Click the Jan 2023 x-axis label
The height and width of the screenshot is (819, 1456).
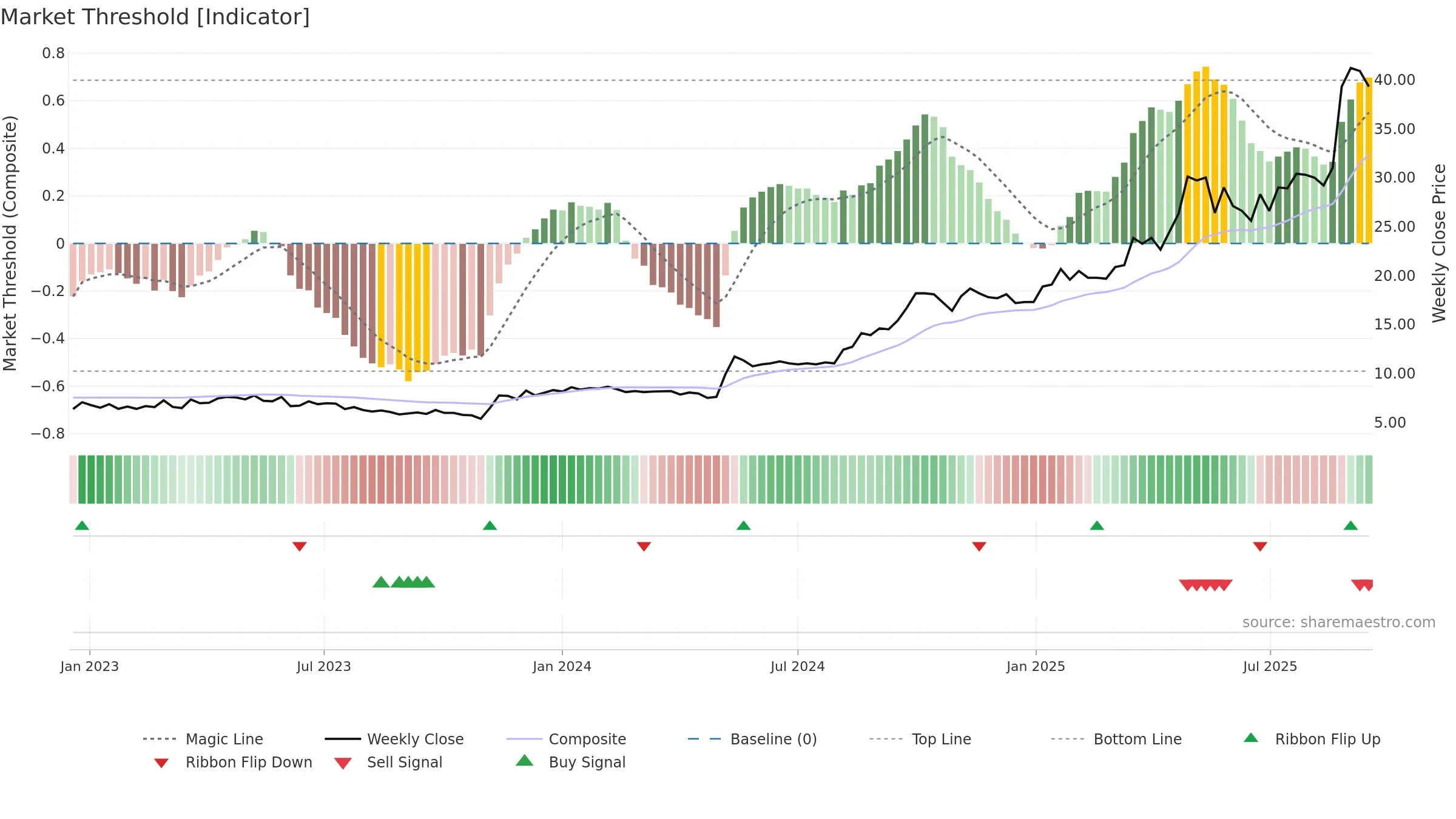pyautogui.click(x=90, y=666)
